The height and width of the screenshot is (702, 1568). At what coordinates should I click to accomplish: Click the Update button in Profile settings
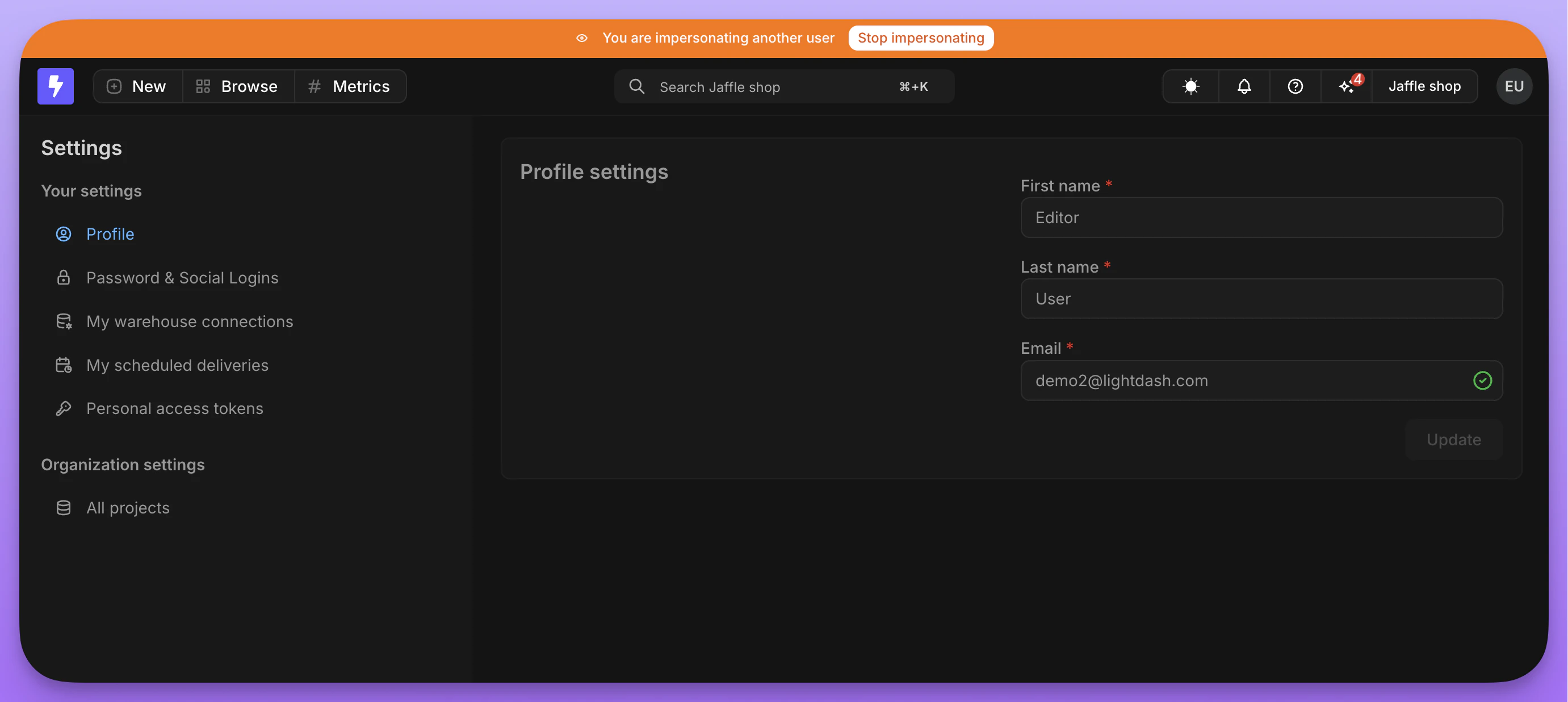[1453, 439]
